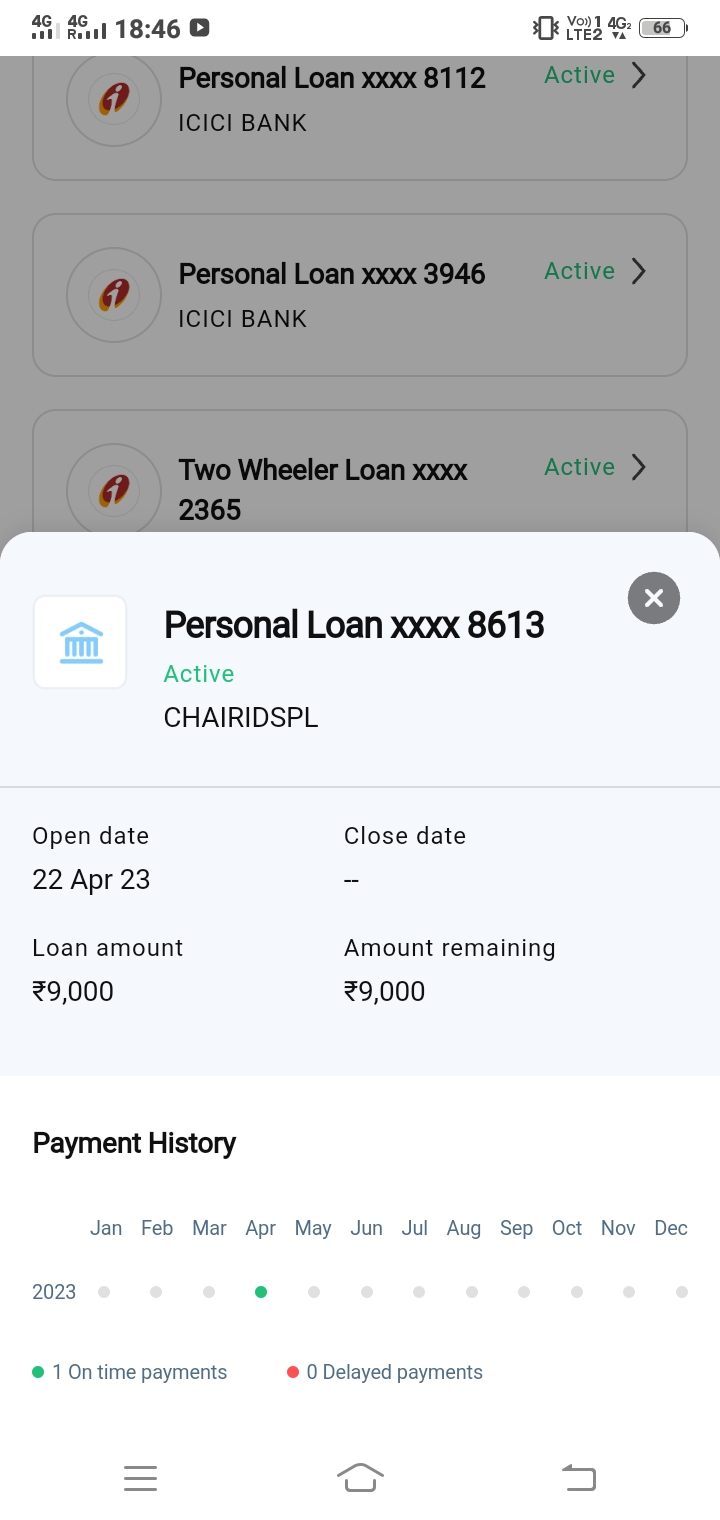Select the December 2023 payment dot
This screenshot has height=1520, width=720.
tap(682, 1292)
